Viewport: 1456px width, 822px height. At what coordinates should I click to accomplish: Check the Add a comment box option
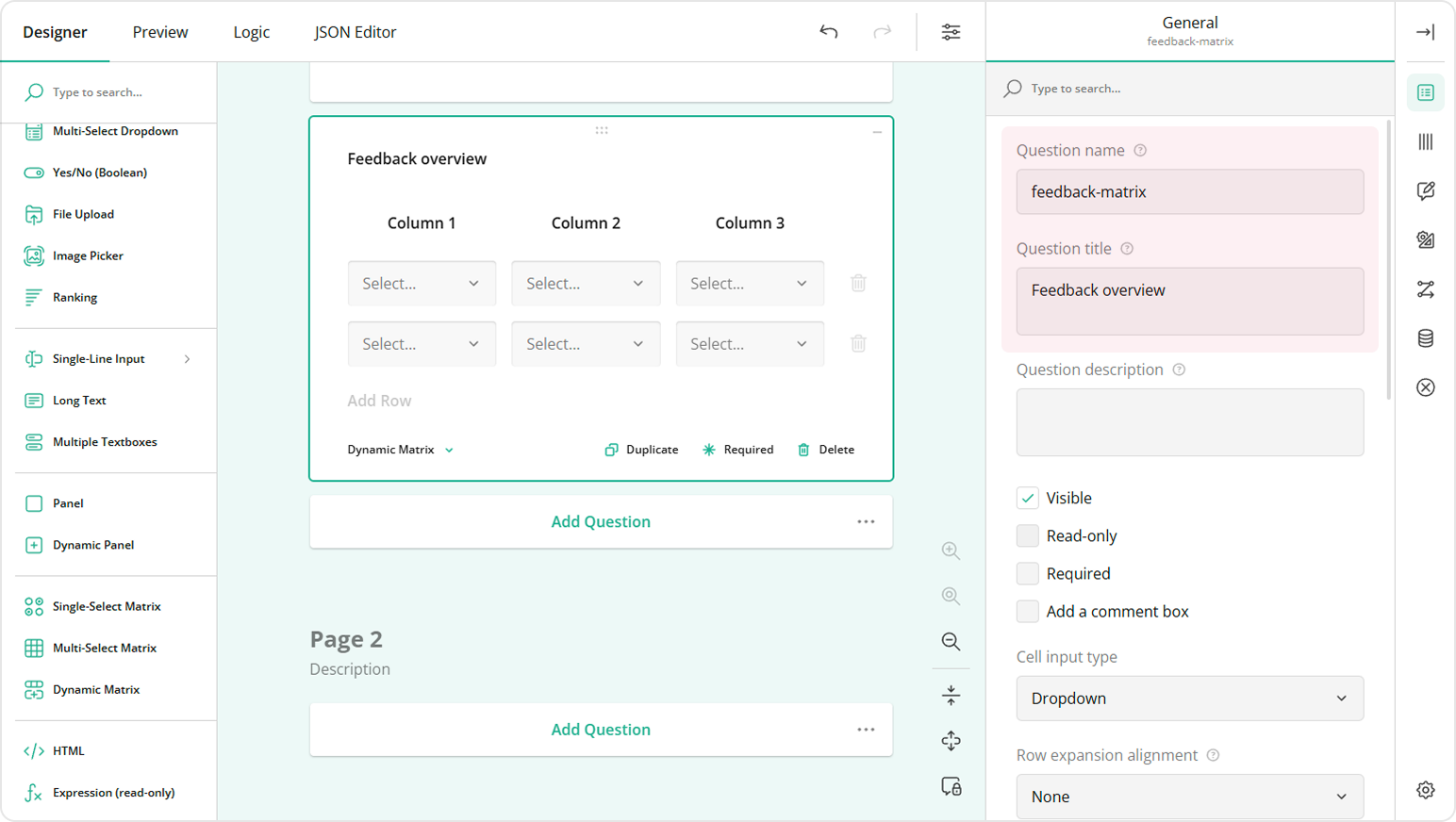[1028, 611]
